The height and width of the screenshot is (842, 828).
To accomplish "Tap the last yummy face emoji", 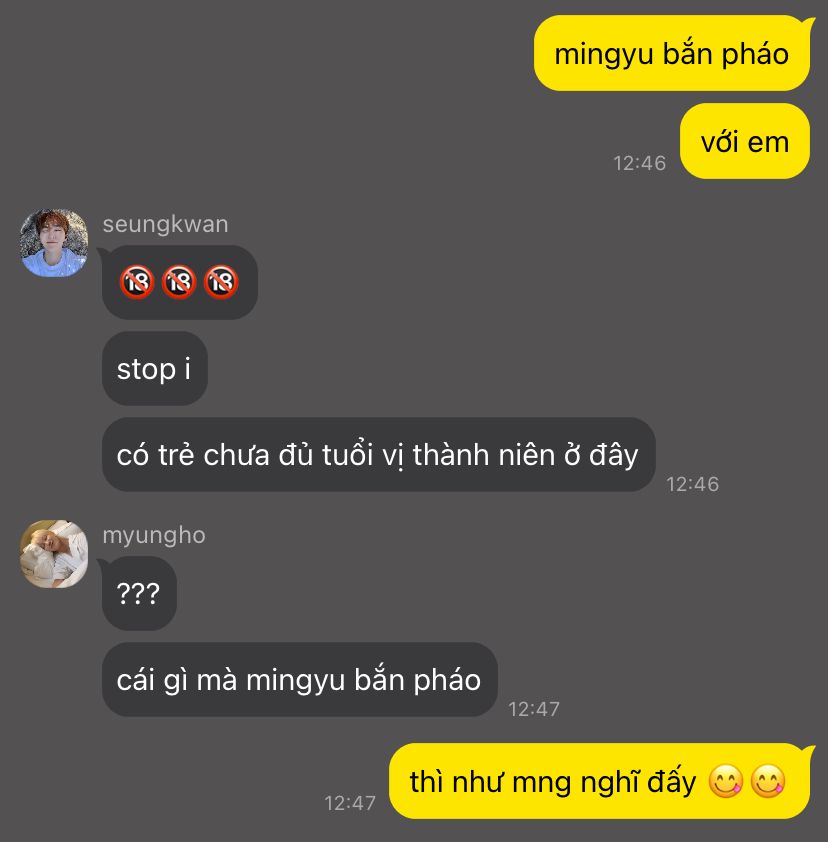I will click(x=768, y=781).
